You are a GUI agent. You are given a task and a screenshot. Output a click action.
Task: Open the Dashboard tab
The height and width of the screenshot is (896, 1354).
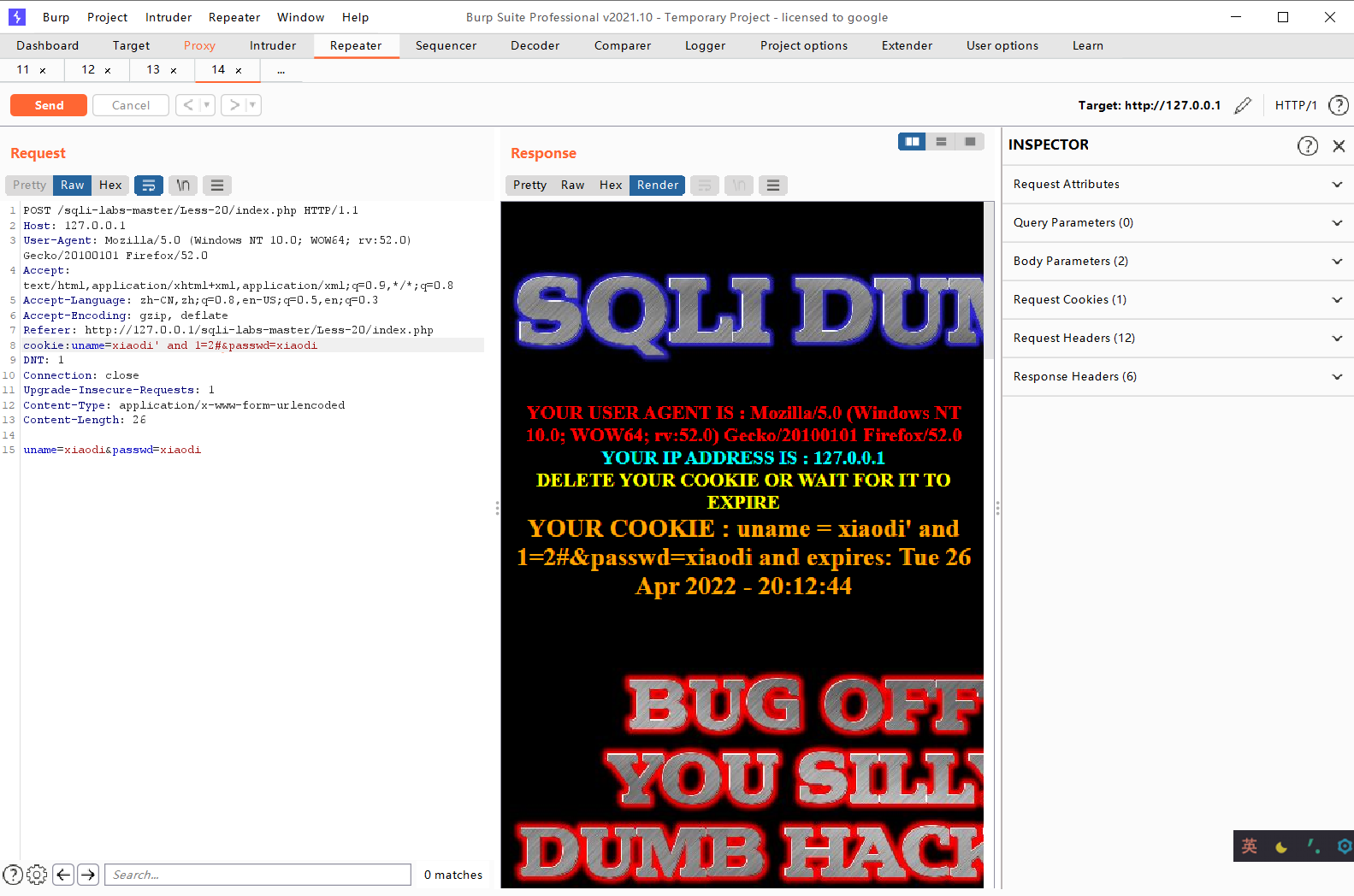click(x=47, y=45)
